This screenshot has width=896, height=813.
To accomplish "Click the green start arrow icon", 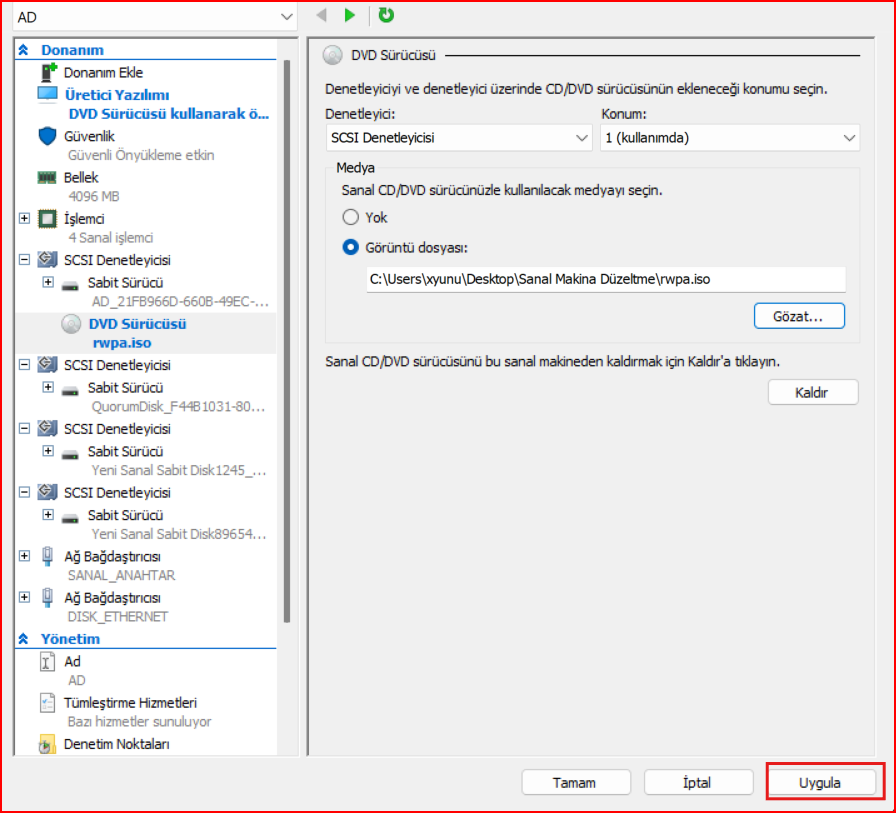I will click(350, 15).
